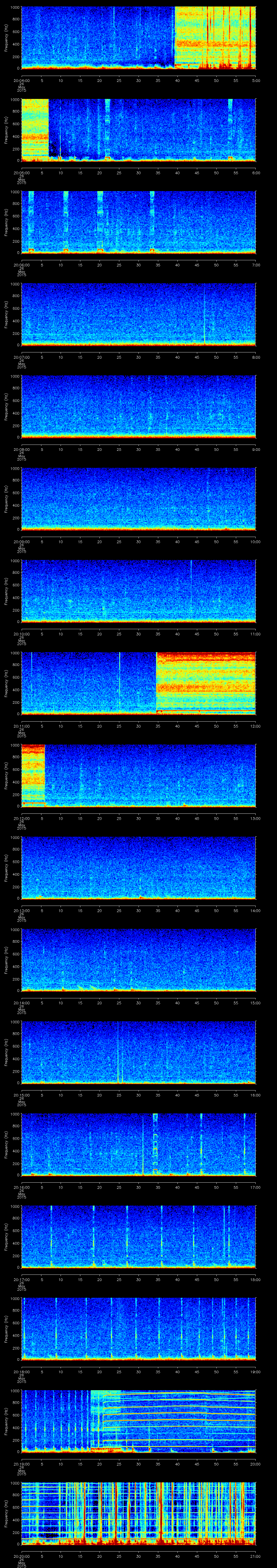The height and width of the screenshot is (1568, 277).
Task: Click the 20:04:00 start time label
Action: pyautogui.click(x=21, y=80)
